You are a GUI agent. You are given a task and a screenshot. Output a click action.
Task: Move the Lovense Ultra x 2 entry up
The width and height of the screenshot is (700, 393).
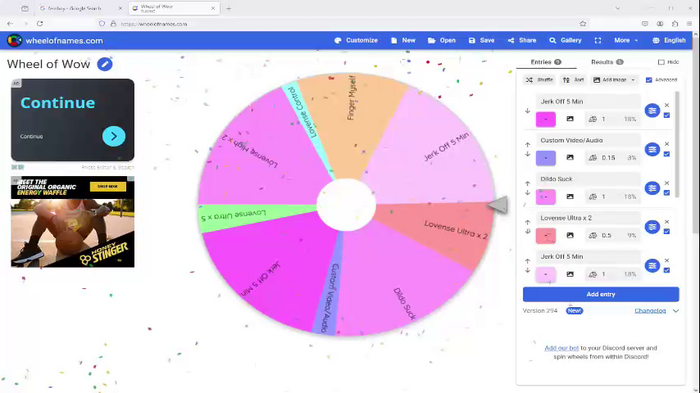click(528, 222)
